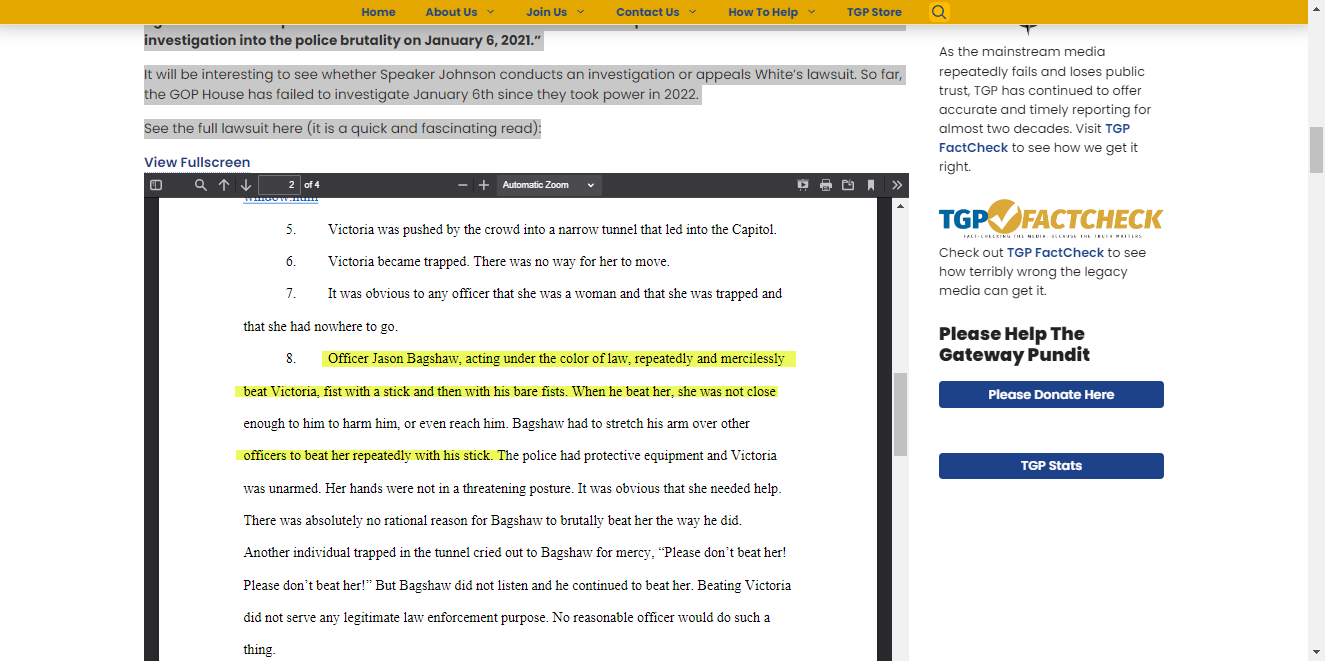The width and height of the screenshot is (1325, 661).
Task: Expand the How To Help dropdown arrow
Action: point(811,12)
